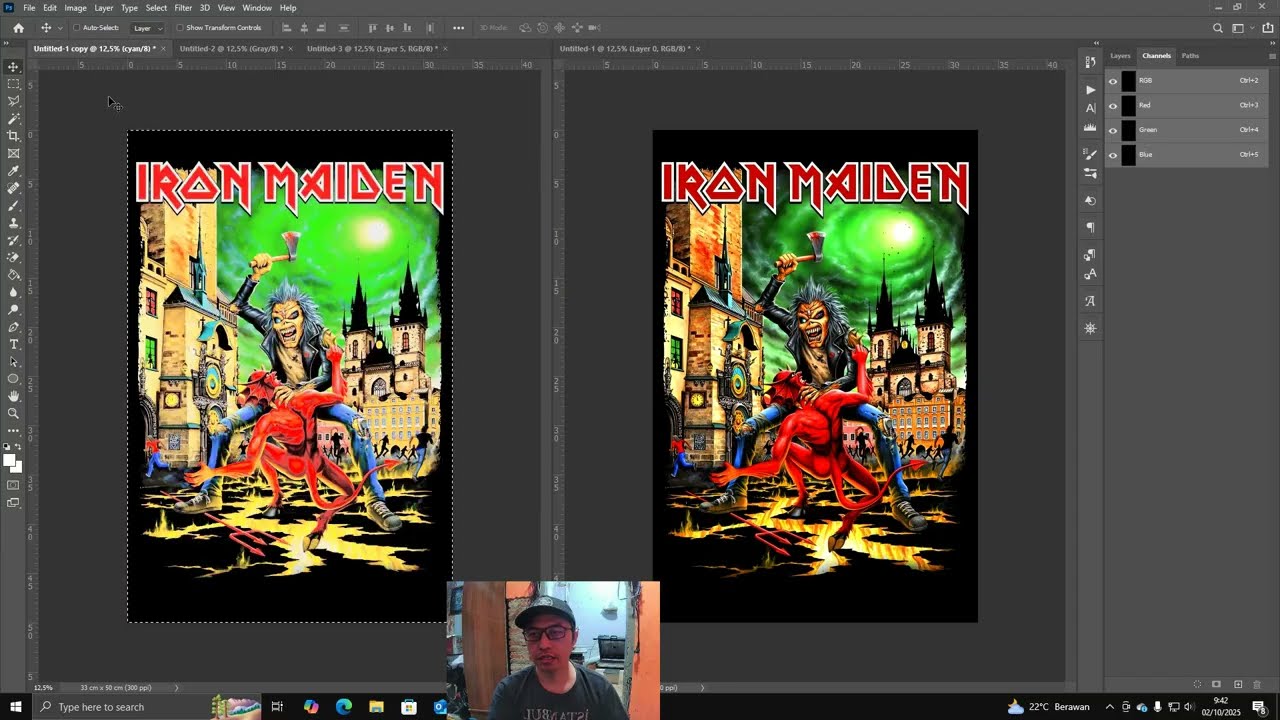Click Delete current channel trash icon
1280x720 pixels.
(x=1257, y=685)
